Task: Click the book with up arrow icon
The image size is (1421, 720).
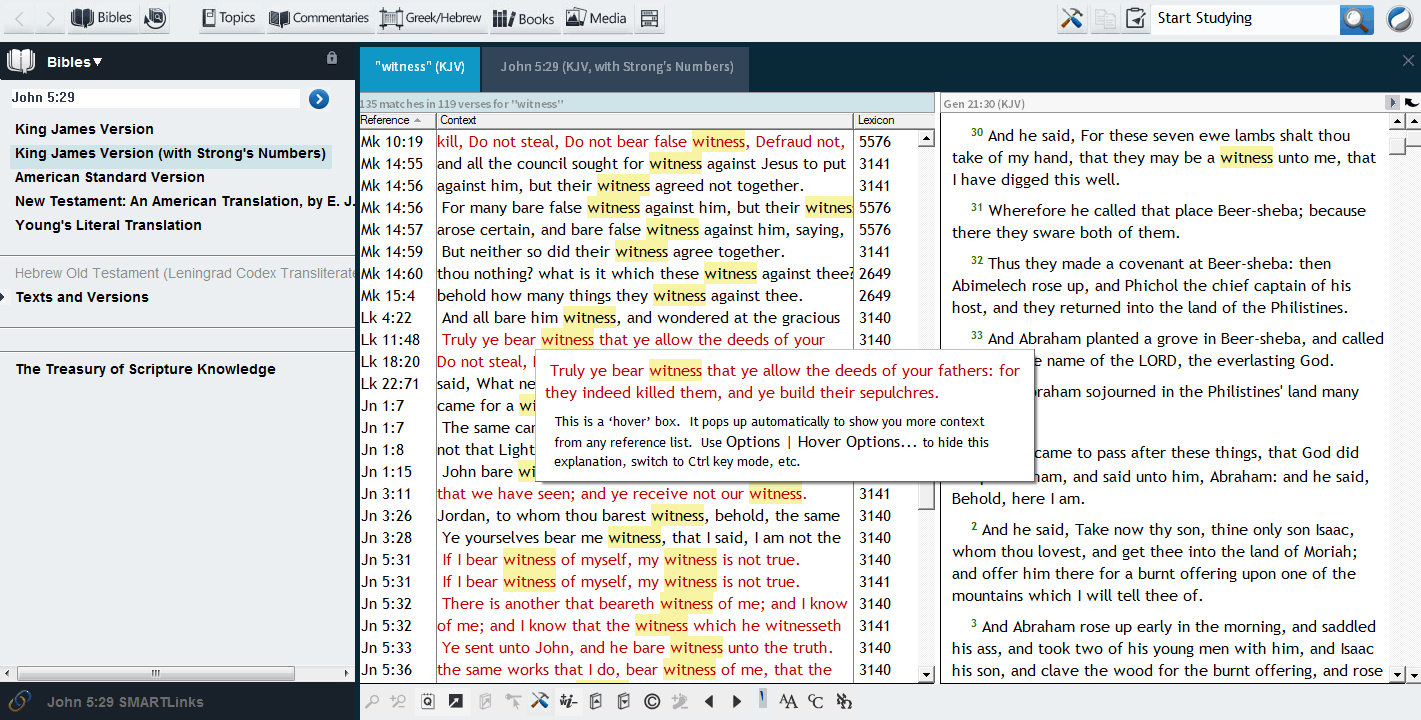Action: coord(595,702)
